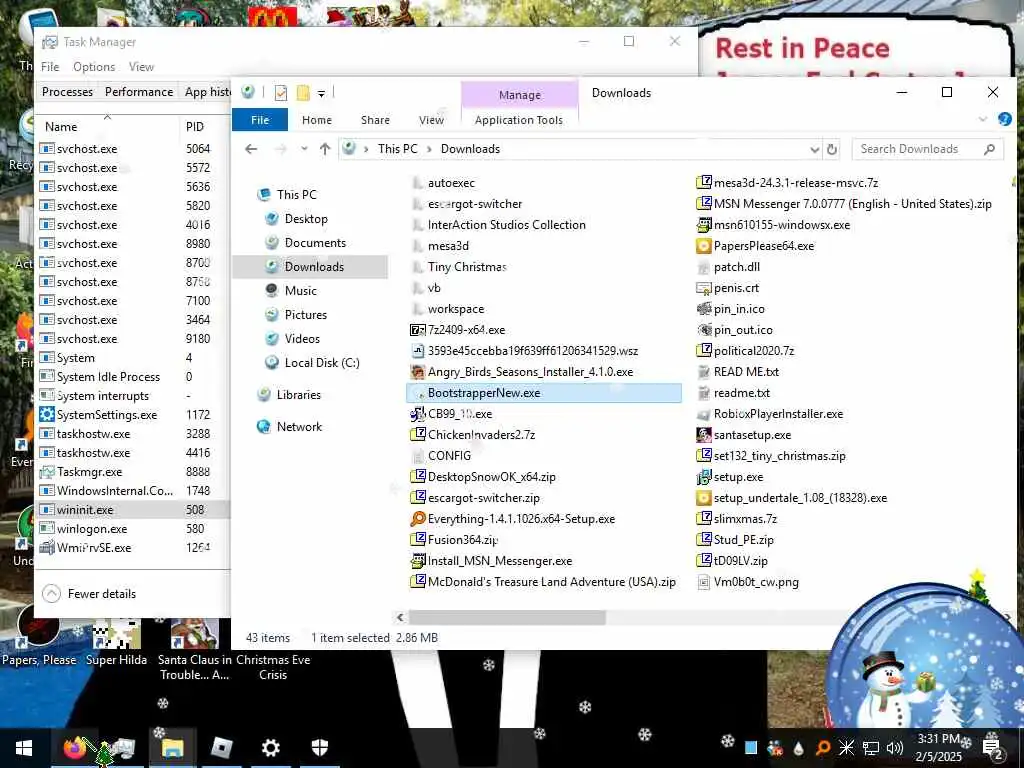Screen dimensions: 1024x768
Task: Open Windows Security shield on the taskbar
Action: [319, 748]
